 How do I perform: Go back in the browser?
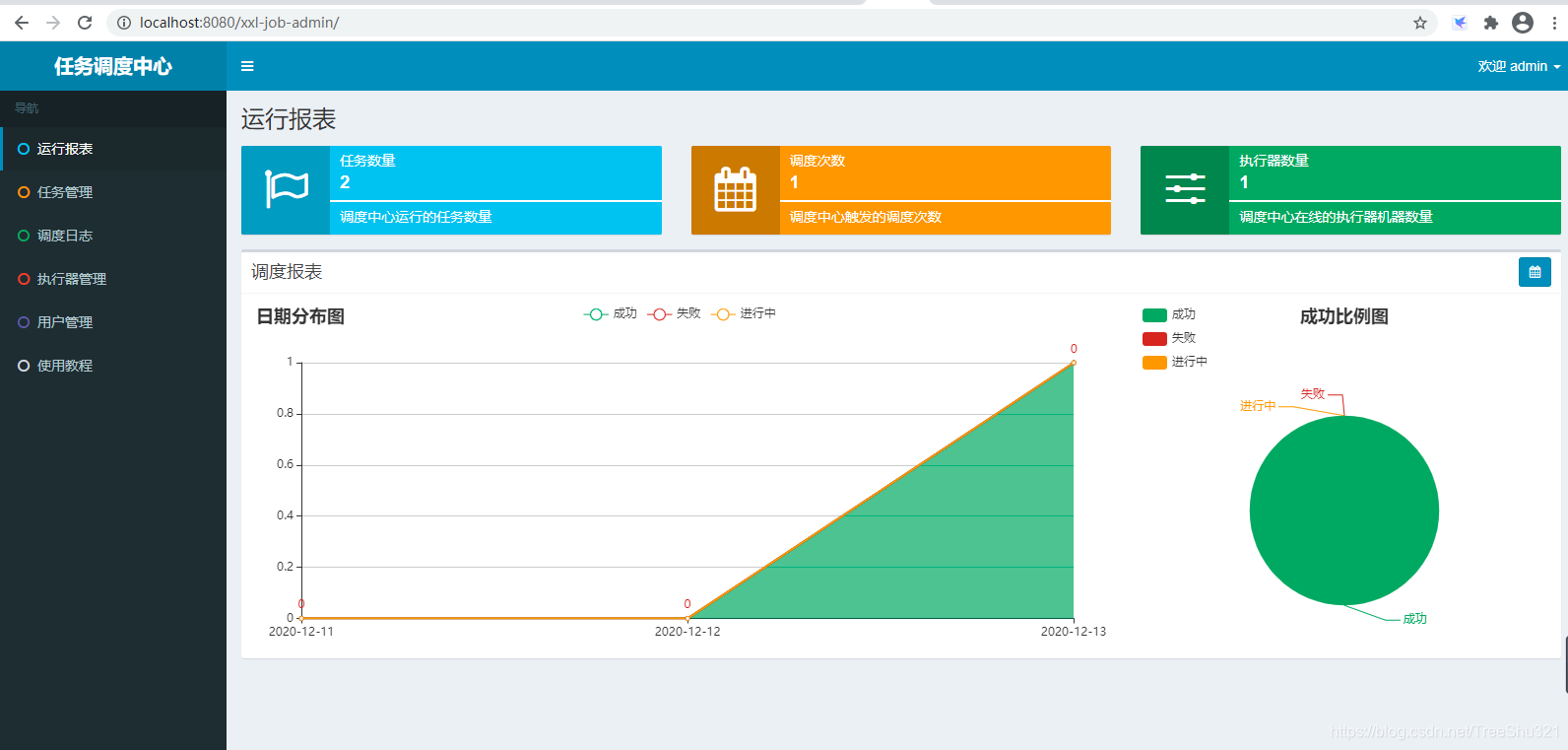point(22,22)
